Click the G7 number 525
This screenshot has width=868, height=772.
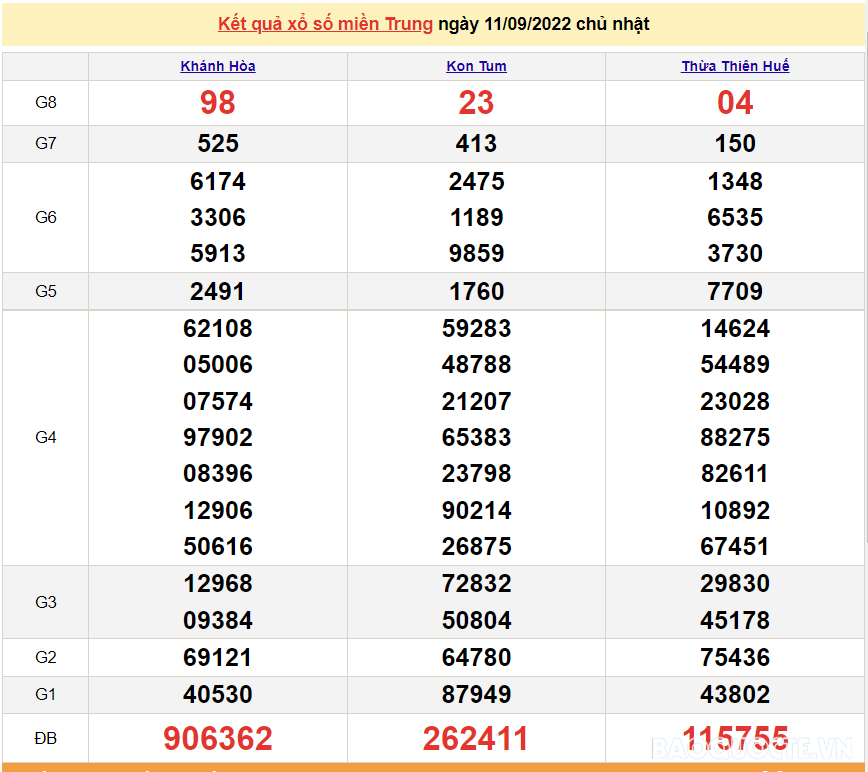[x=218, y=144]
